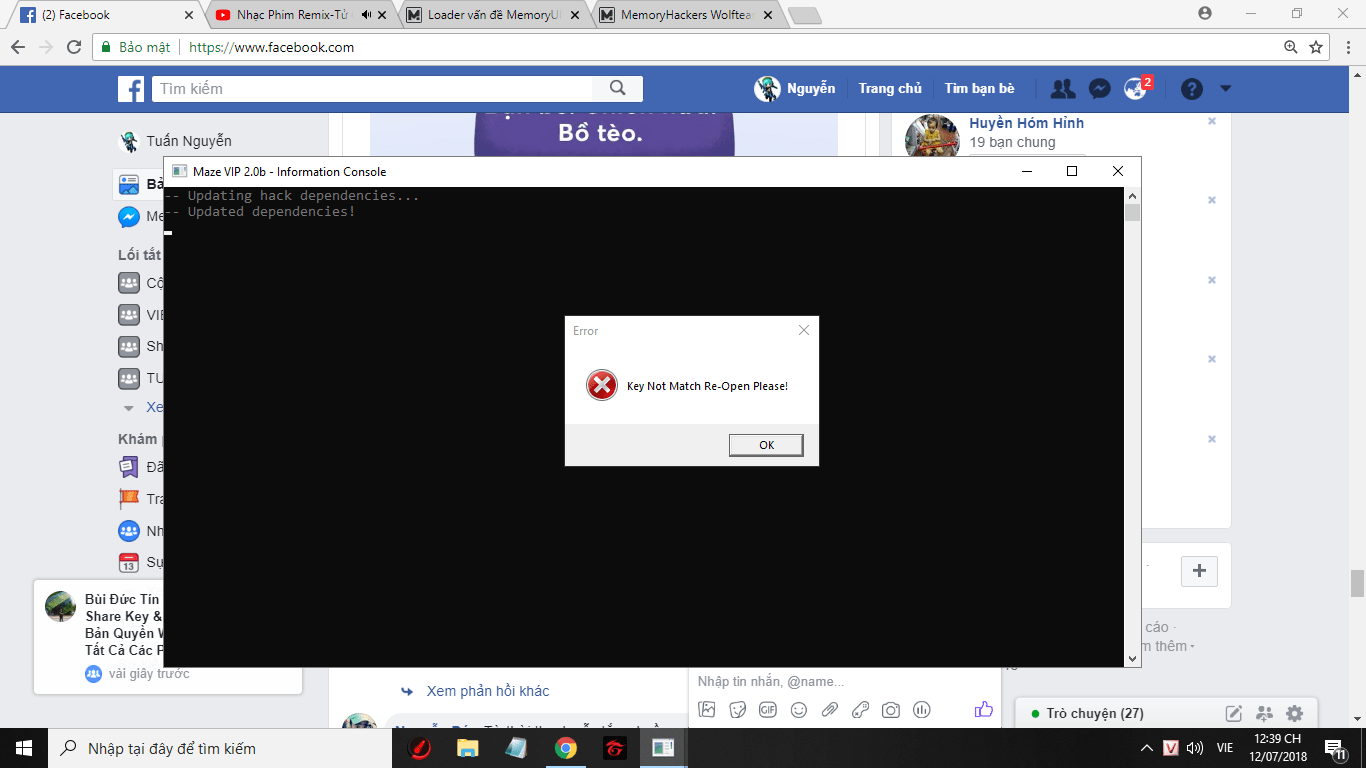Screen dimensions: 1366x768
Task: Click the Windows Start button
Action: click(x=24, y=748)
